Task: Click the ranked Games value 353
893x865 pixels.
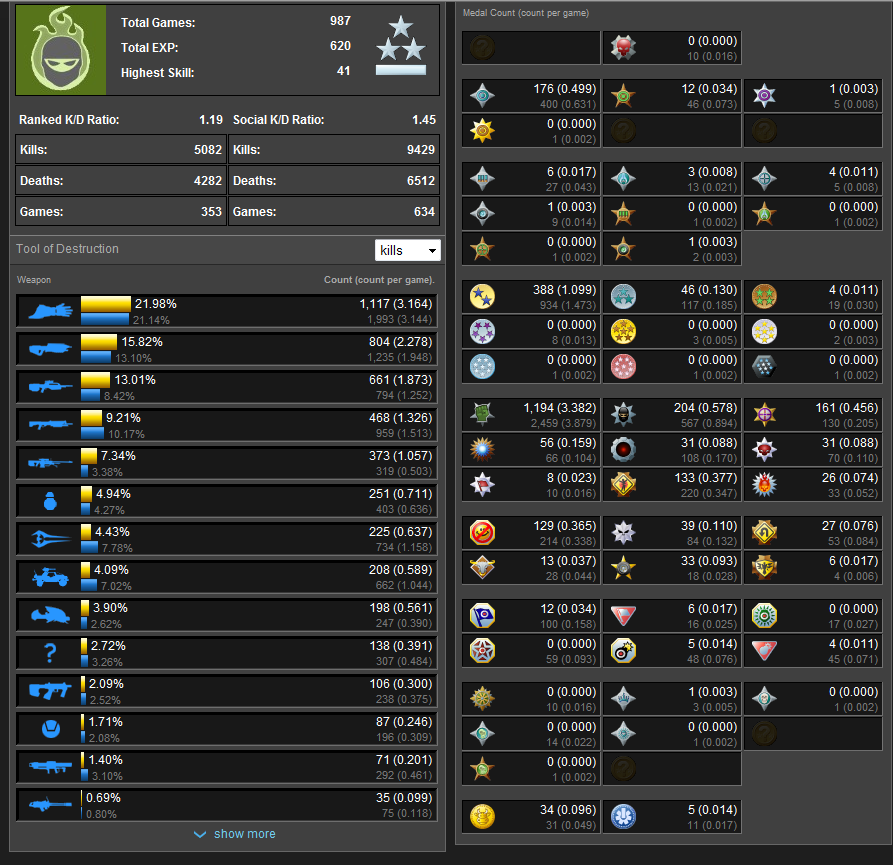Action: click(211, 211)
